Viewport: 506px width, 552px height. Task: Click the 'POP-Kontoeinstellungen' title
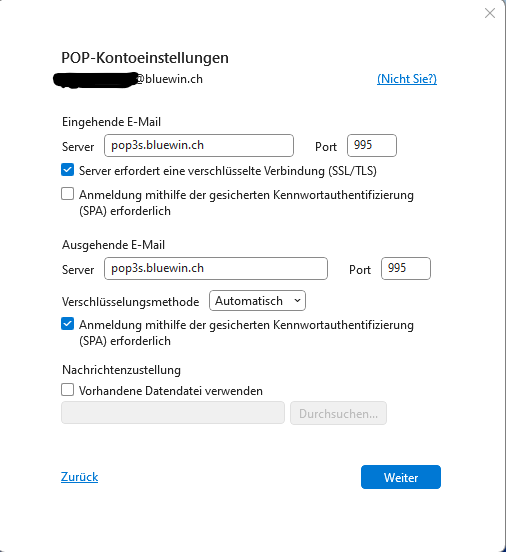pyautogui.click(x=145, y=58)
